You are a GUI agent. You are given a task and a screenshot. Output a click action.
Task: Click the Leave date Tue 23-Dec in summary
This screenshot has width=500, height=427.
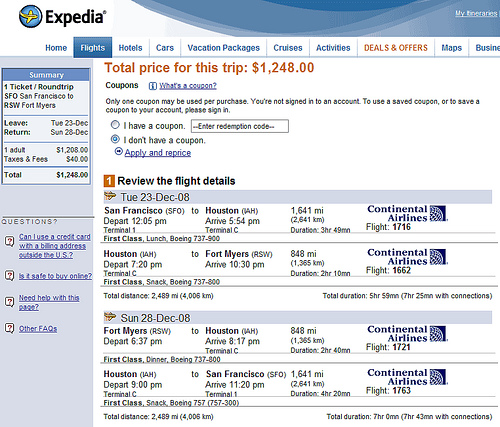(x=69, y=123)
